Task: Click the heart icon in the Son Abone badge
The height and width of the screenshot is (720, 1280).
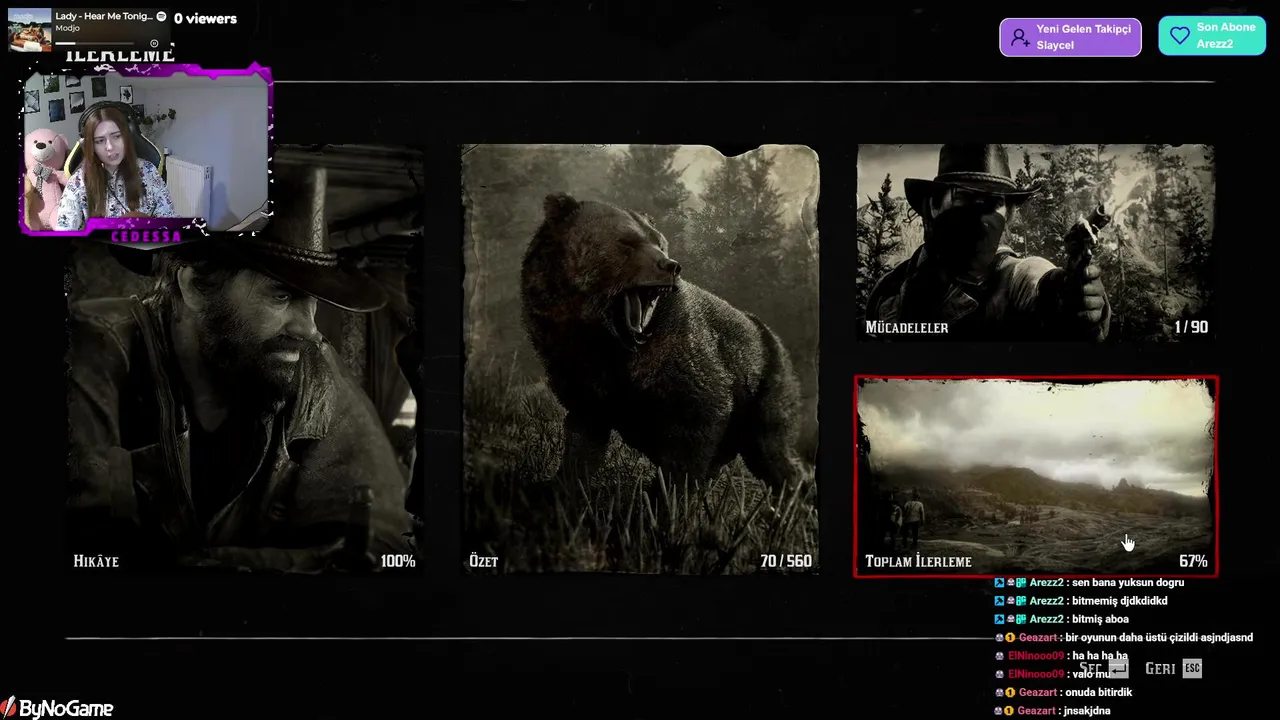Action: point(1180,36)
